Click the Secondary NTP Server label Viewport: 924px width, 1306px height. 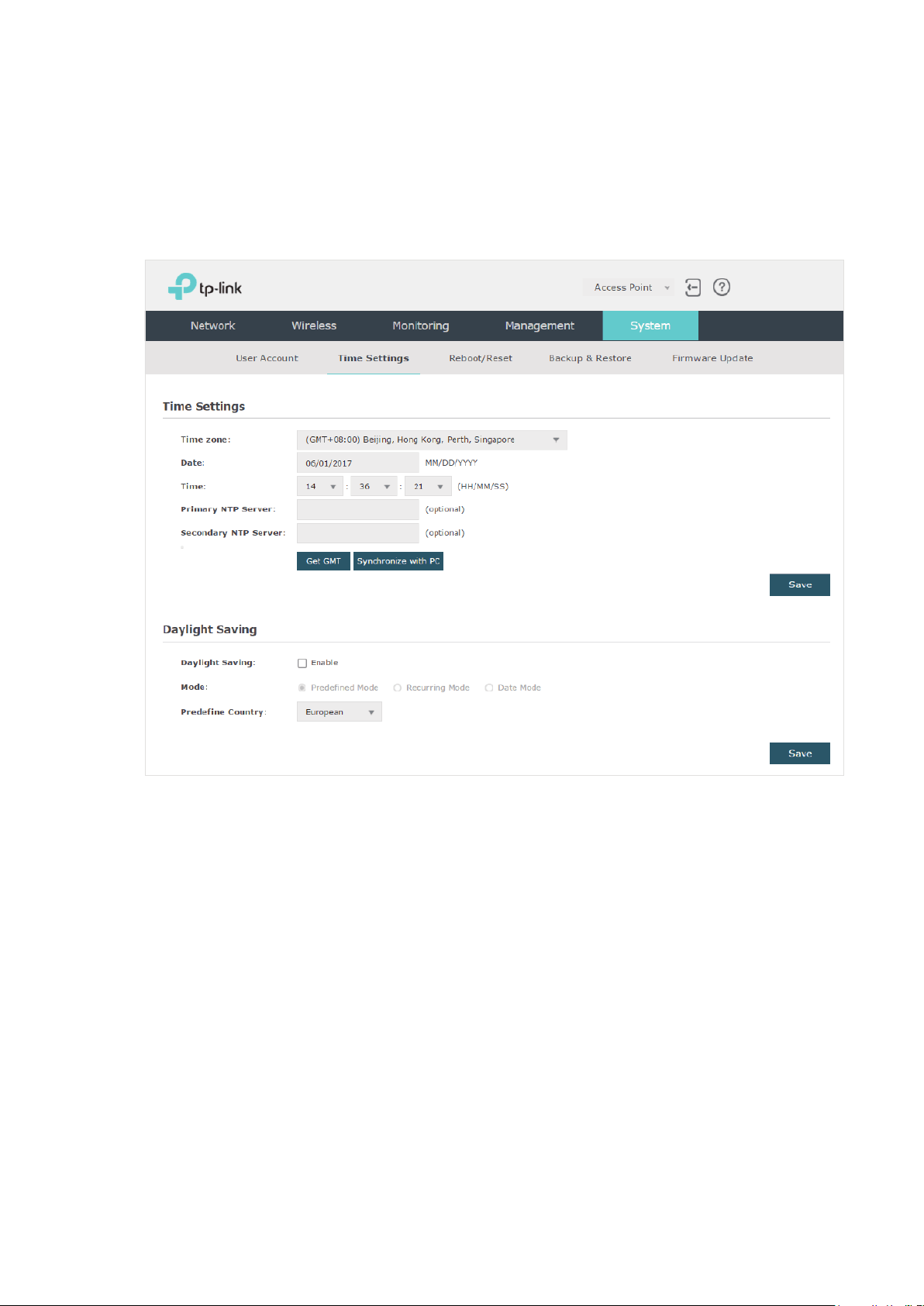coord(233,533)
